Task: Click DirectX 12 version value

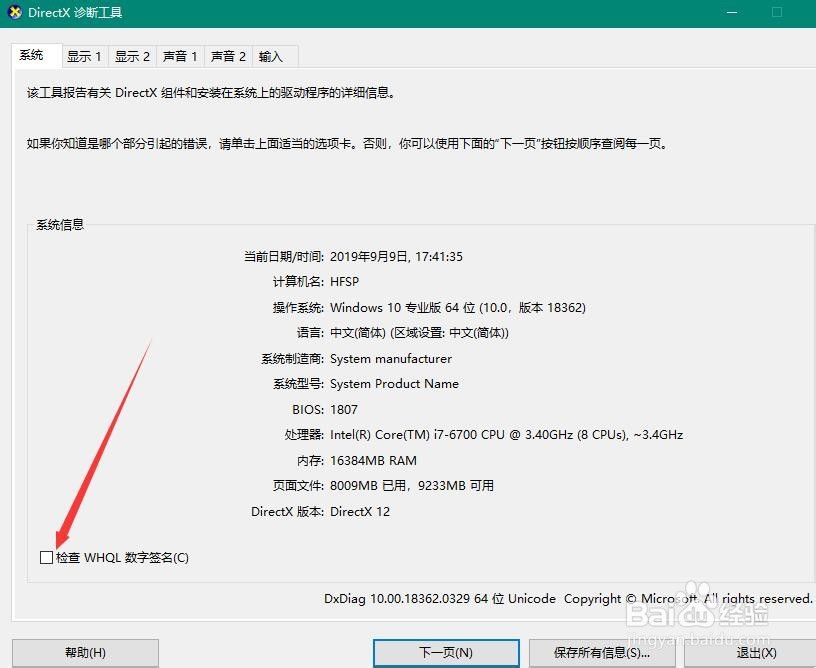Action: click(x=360, y=511)
